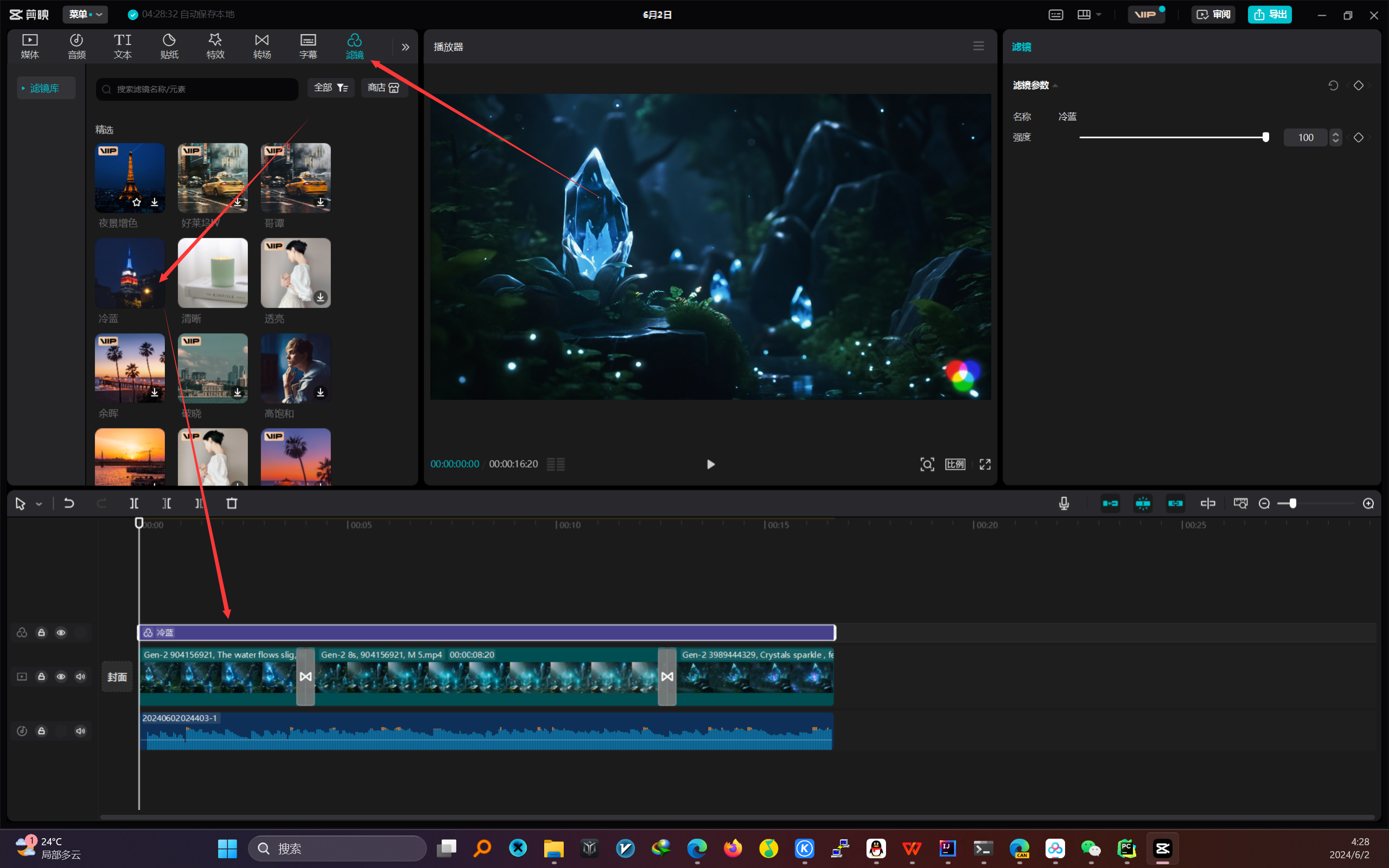Zoom in the timeline
1389x868 pixels.
pyautogui.click(x=1368, y=503)
